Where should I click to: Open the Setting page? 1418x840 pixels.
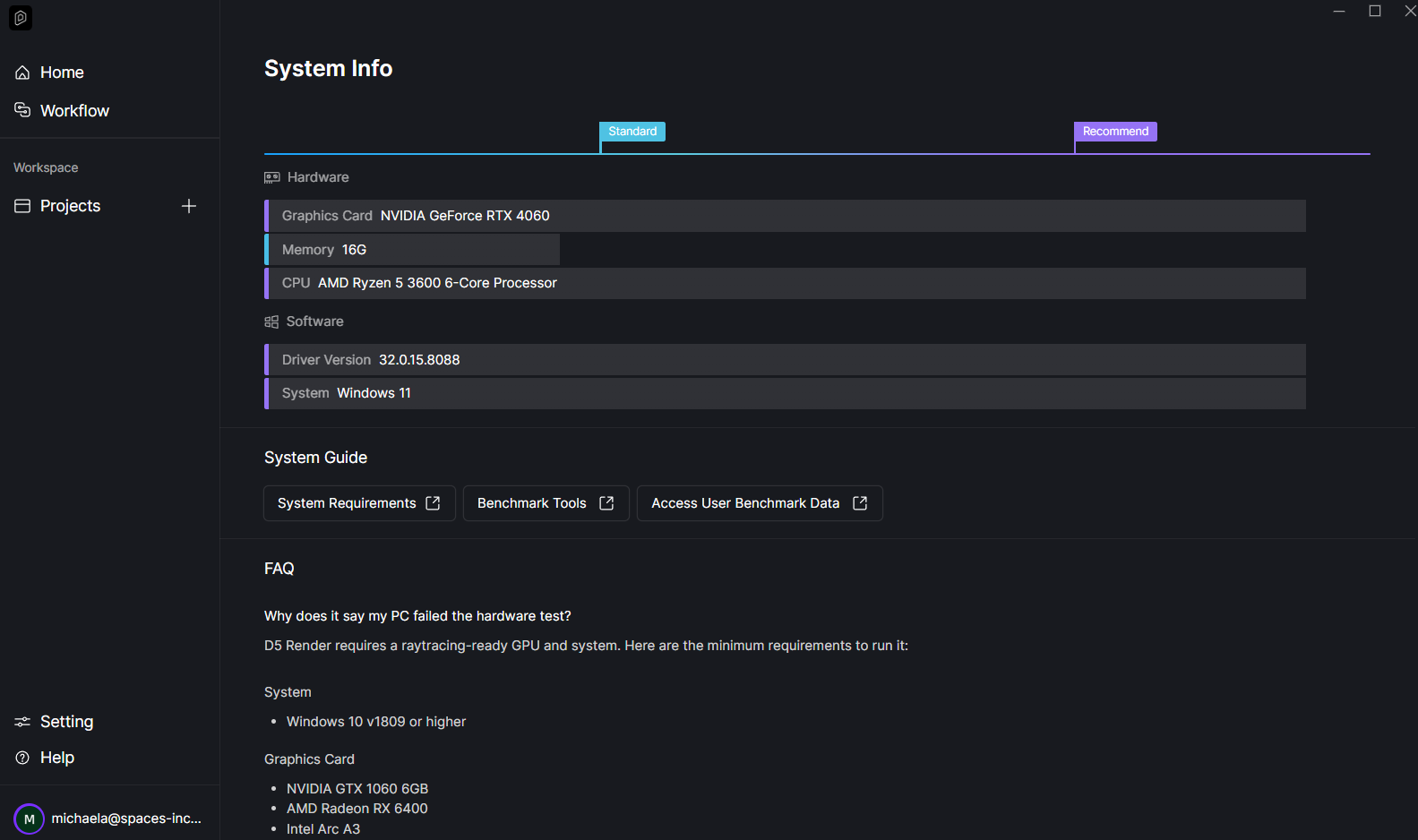tap(66, 722)
